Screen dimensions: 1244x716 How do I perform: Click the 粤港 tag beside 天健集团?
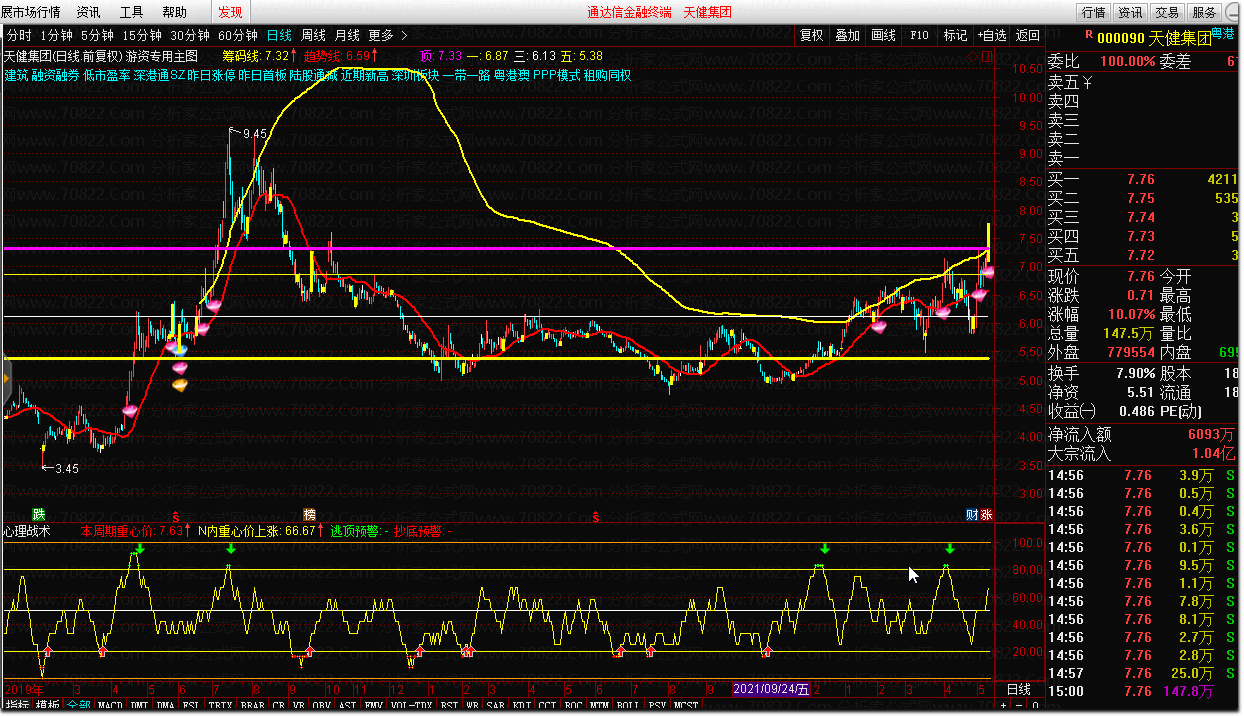pos(1223,33)
